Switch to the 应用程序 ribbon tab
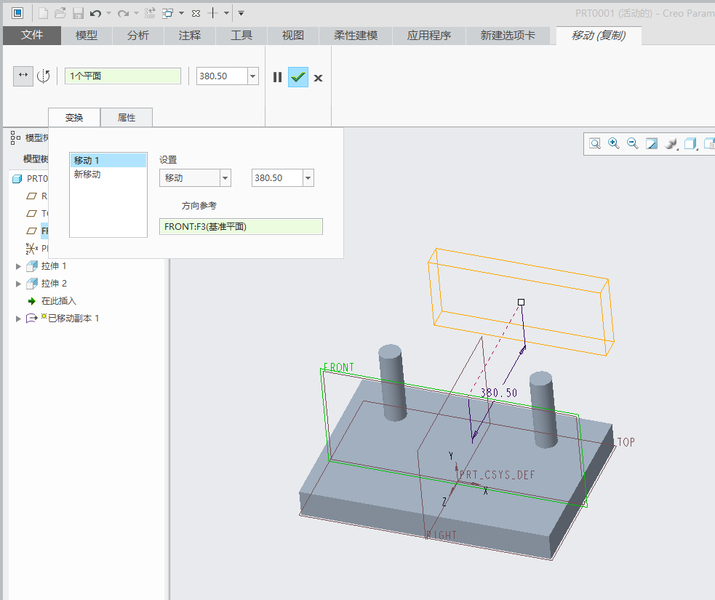 429,35
